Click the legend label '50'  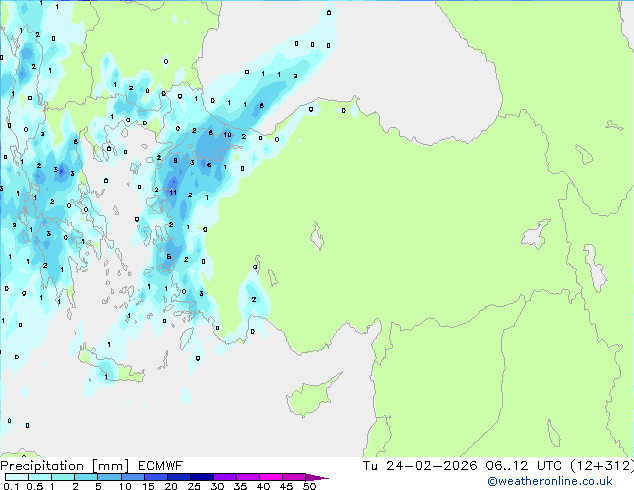310,486
